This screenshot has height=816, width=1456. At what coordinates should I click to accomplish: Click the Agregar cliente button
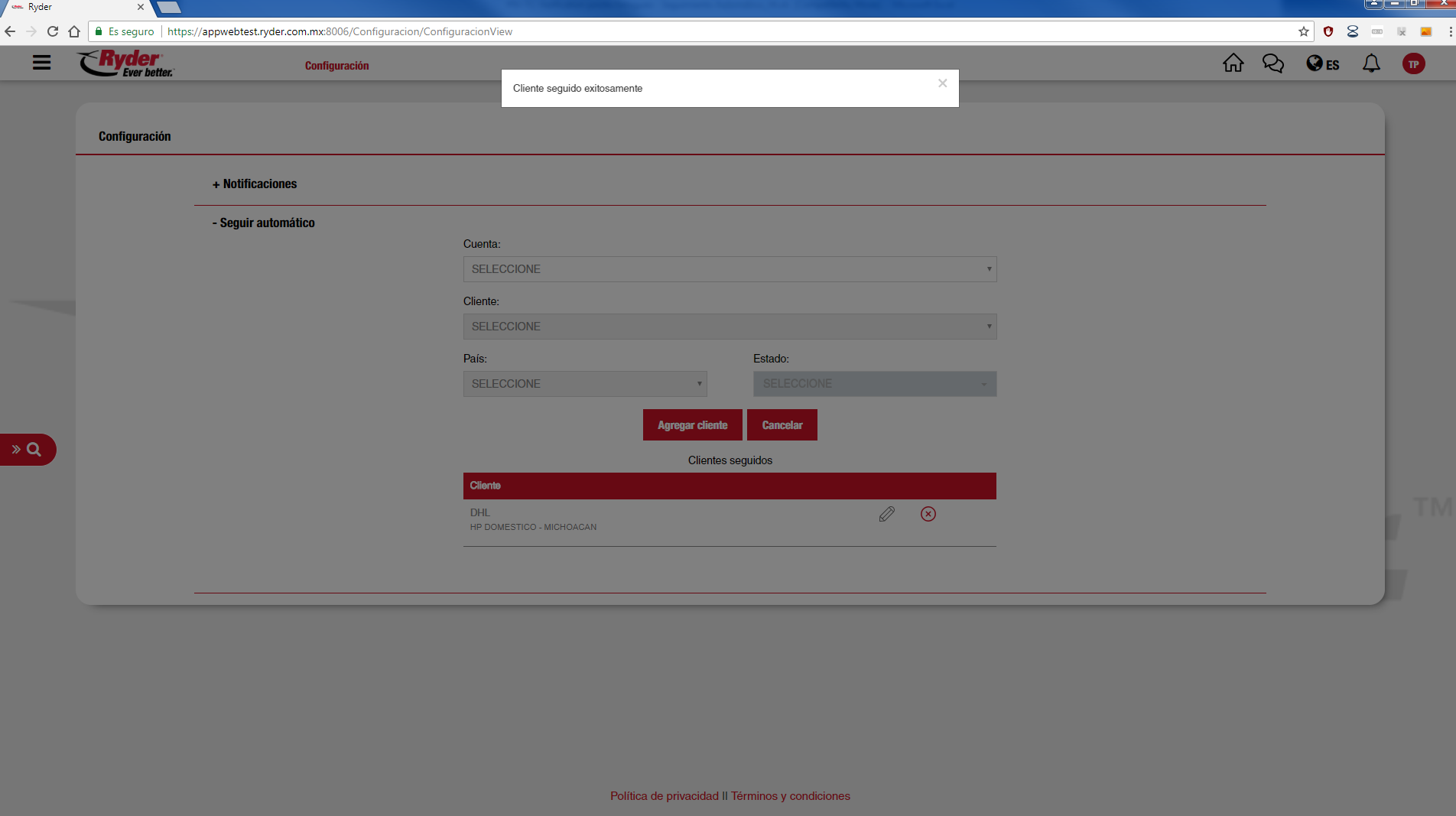(692, 425)
